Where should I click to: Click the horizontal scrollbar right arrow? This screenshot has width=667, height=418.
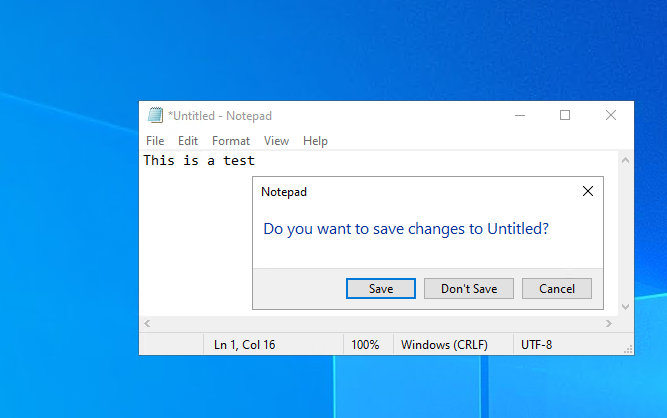[x=609, y=324]
